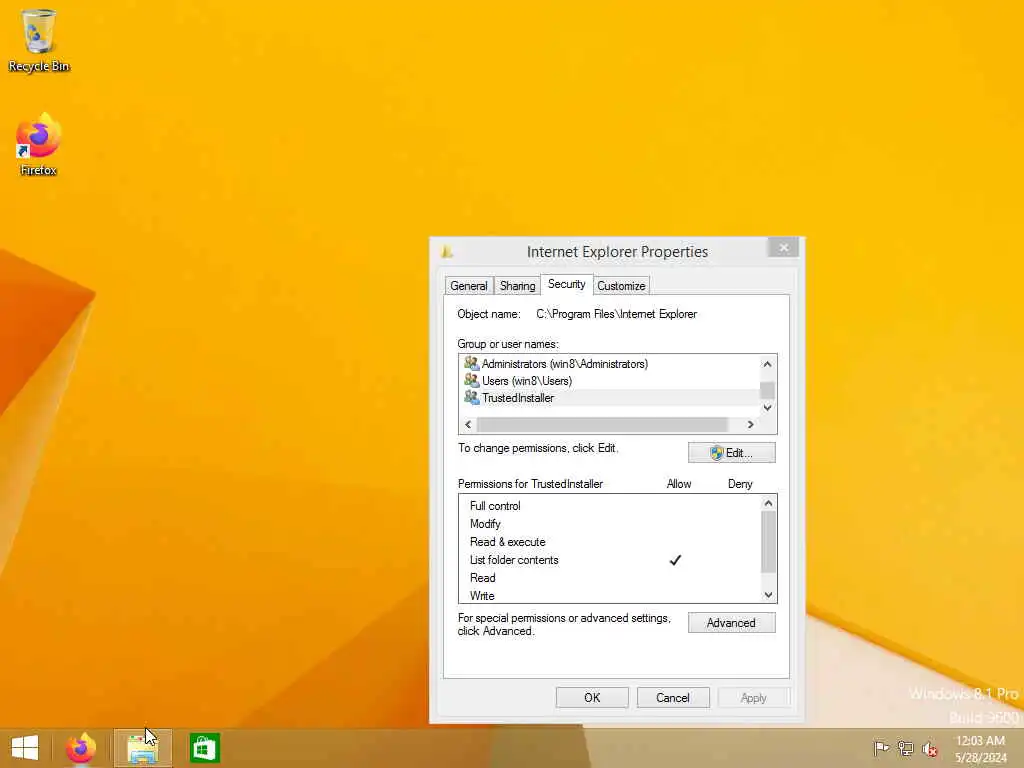The height and width of the screenshot is (768, 1024).
Task: Click group list scroll right arrow
Action: 750,424
